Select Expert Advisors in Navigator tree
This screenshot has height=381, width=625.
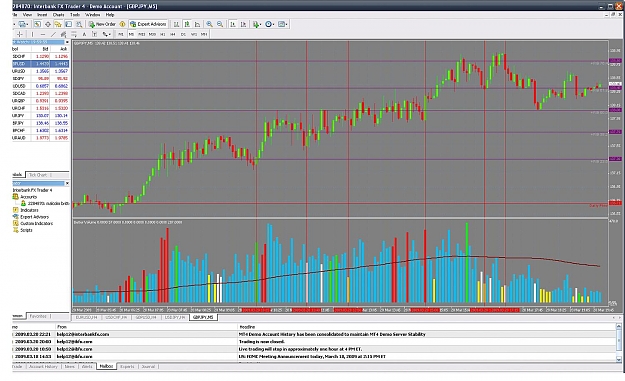(34, 217)
